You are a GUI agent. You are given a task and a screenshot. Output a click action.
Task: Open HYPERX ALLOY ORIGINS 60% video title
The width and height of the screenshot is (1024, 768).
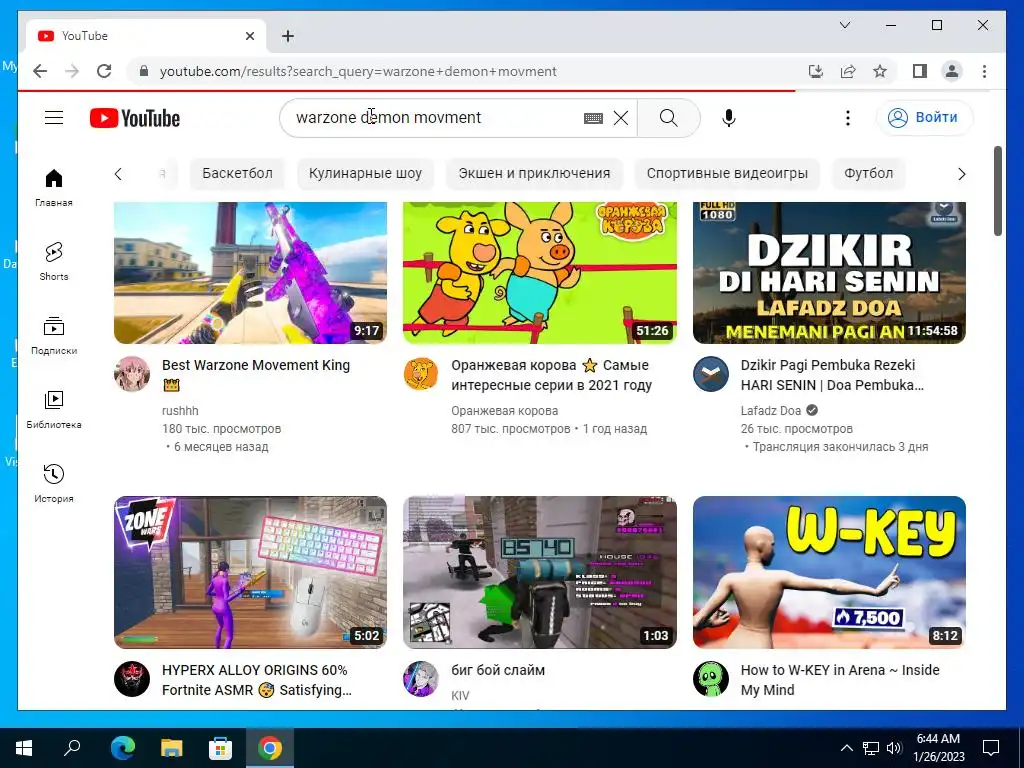click(x=257, y=680)
